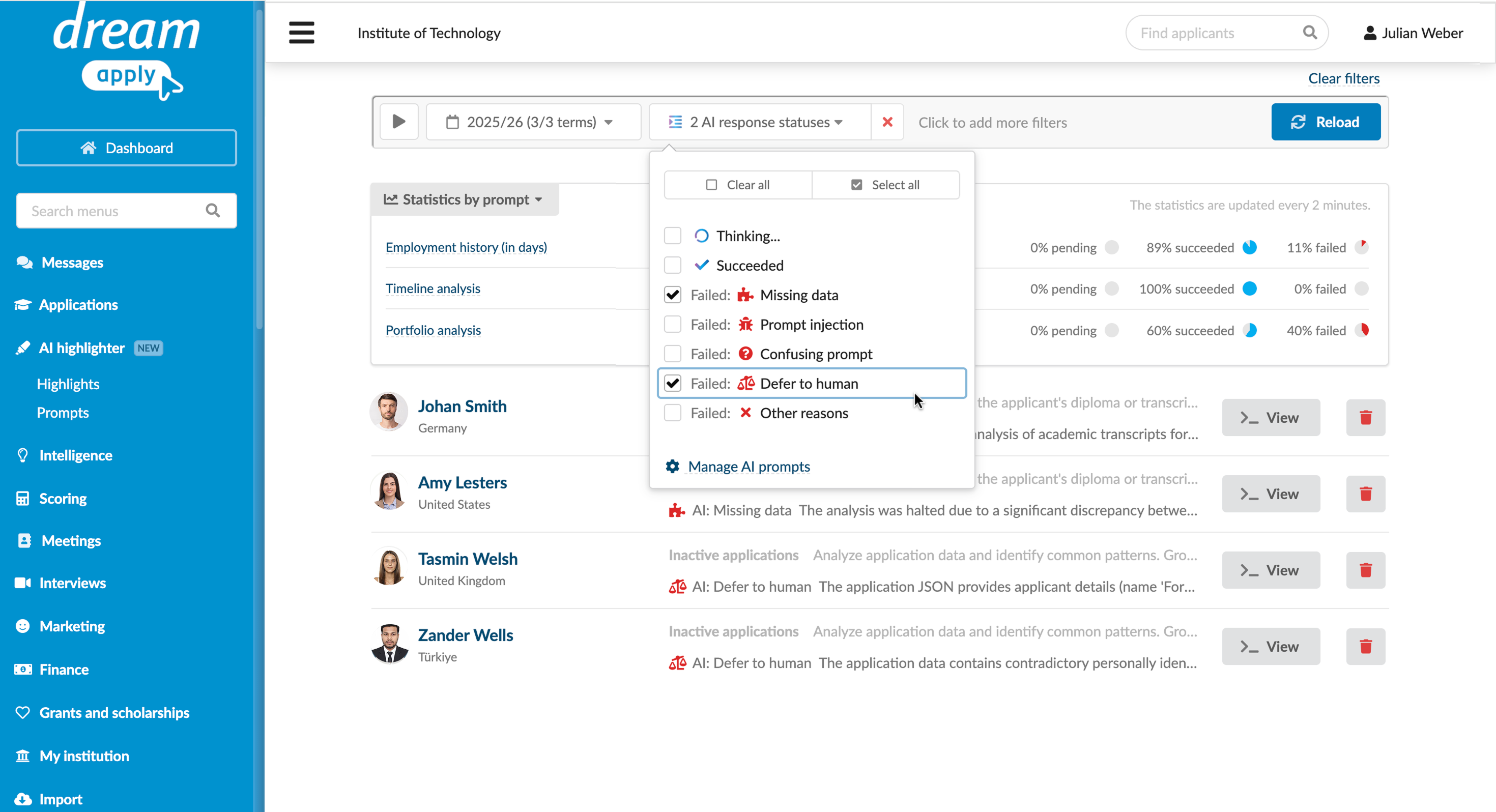Delete Johan Smith's row with trash icon
Screen dimensions: 1496x812
[x=1365, y=418]
